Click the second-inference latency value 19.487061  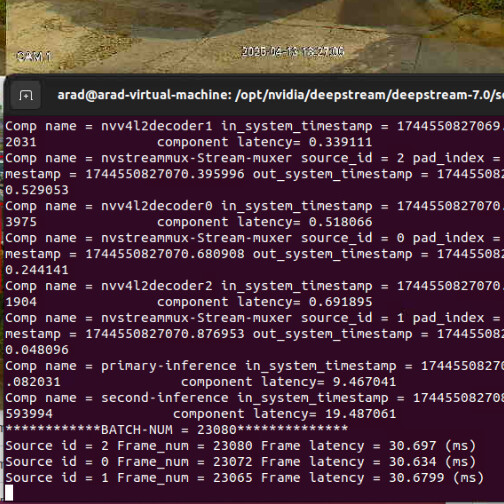click(360, 414)
